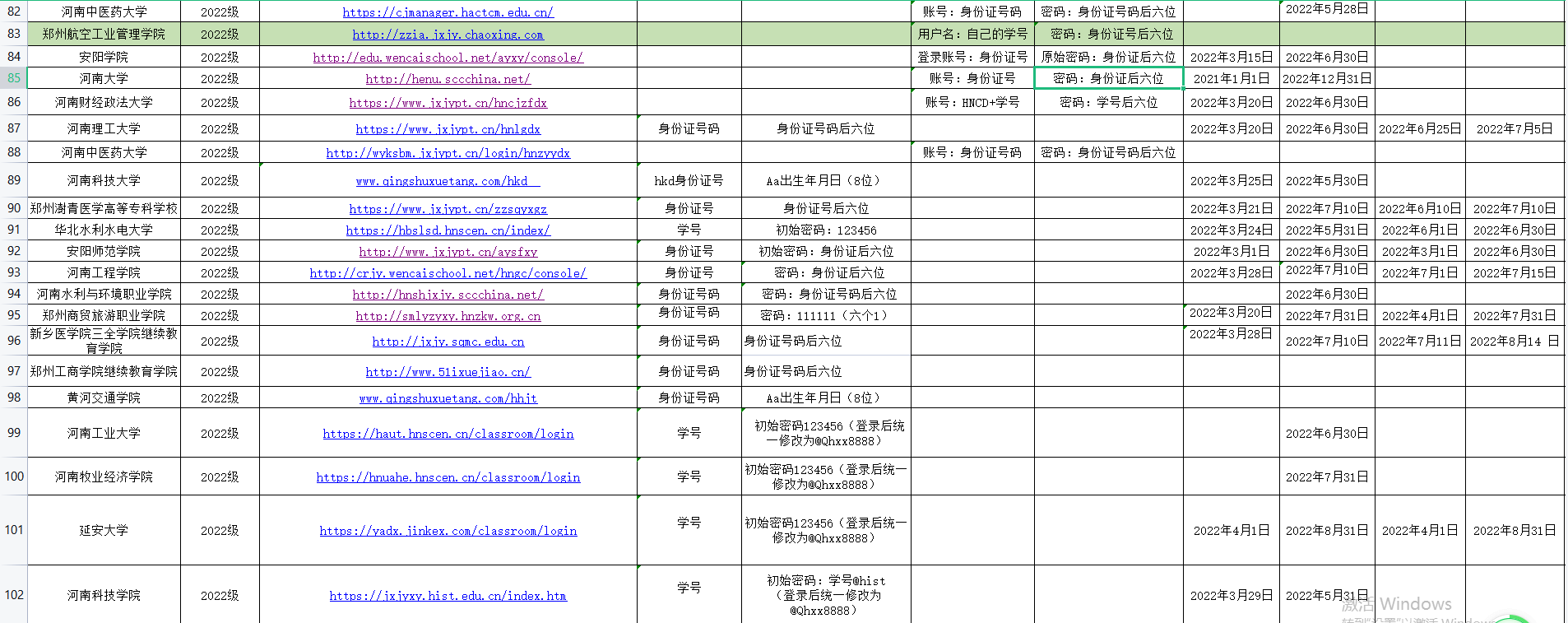Open the crjy.wencaischool.net/hngc/console link
Image resolution: width=1568 pixels, height=623 pixels.
click(448, 273)
